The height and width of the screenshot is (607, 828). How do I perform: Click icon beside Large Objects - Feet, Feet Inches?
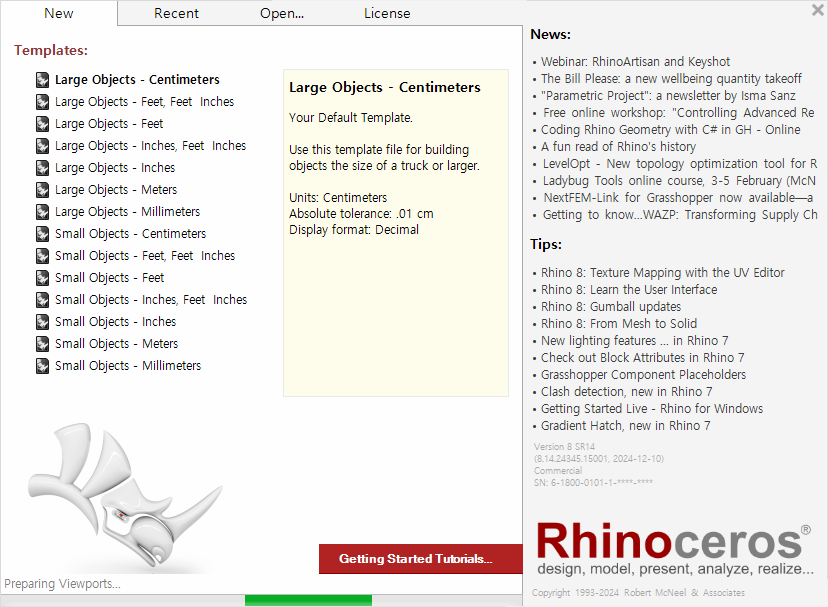42,102
